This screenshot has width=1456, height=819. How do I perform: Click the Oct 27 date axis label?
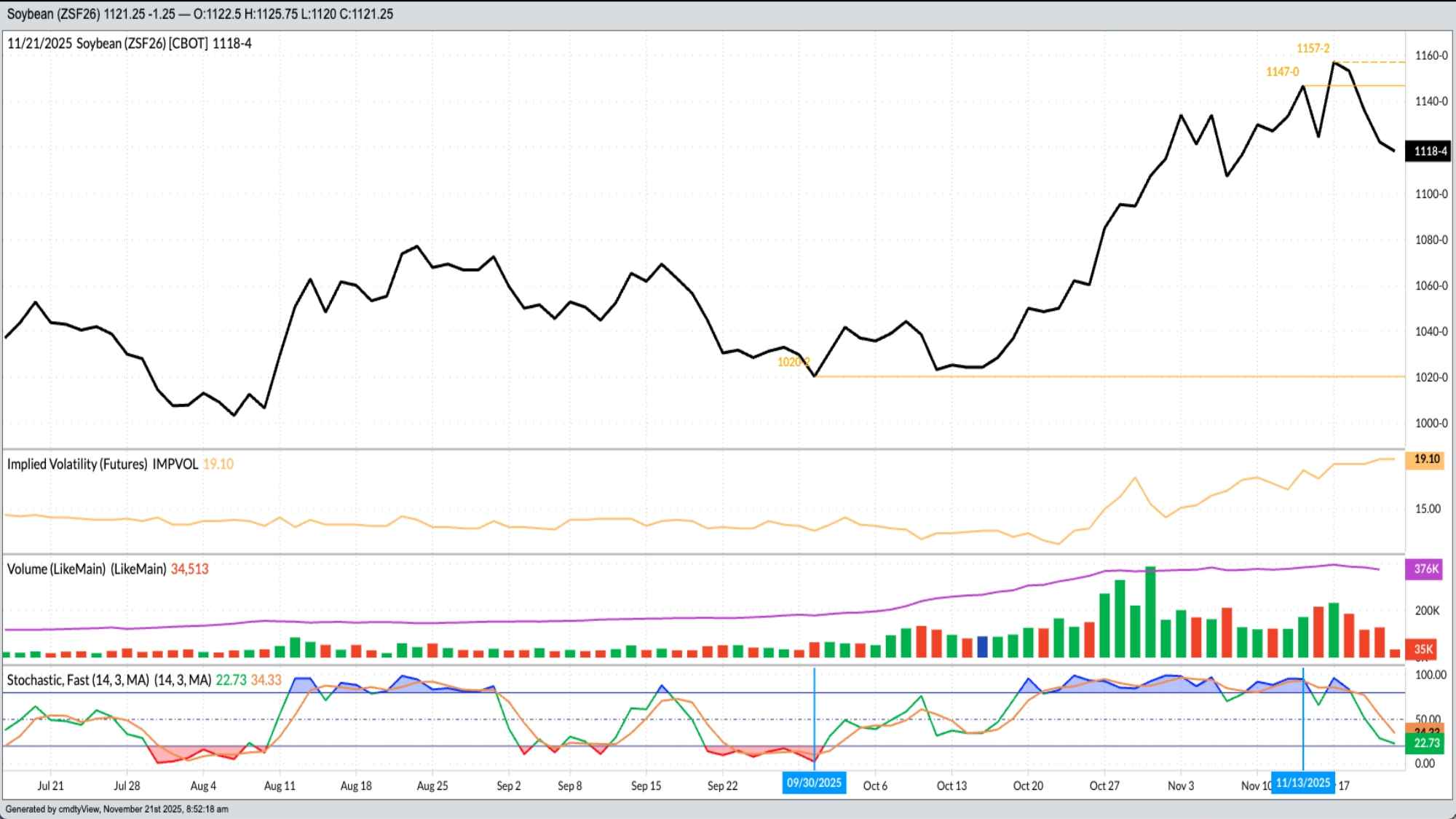click(1104, 786)
